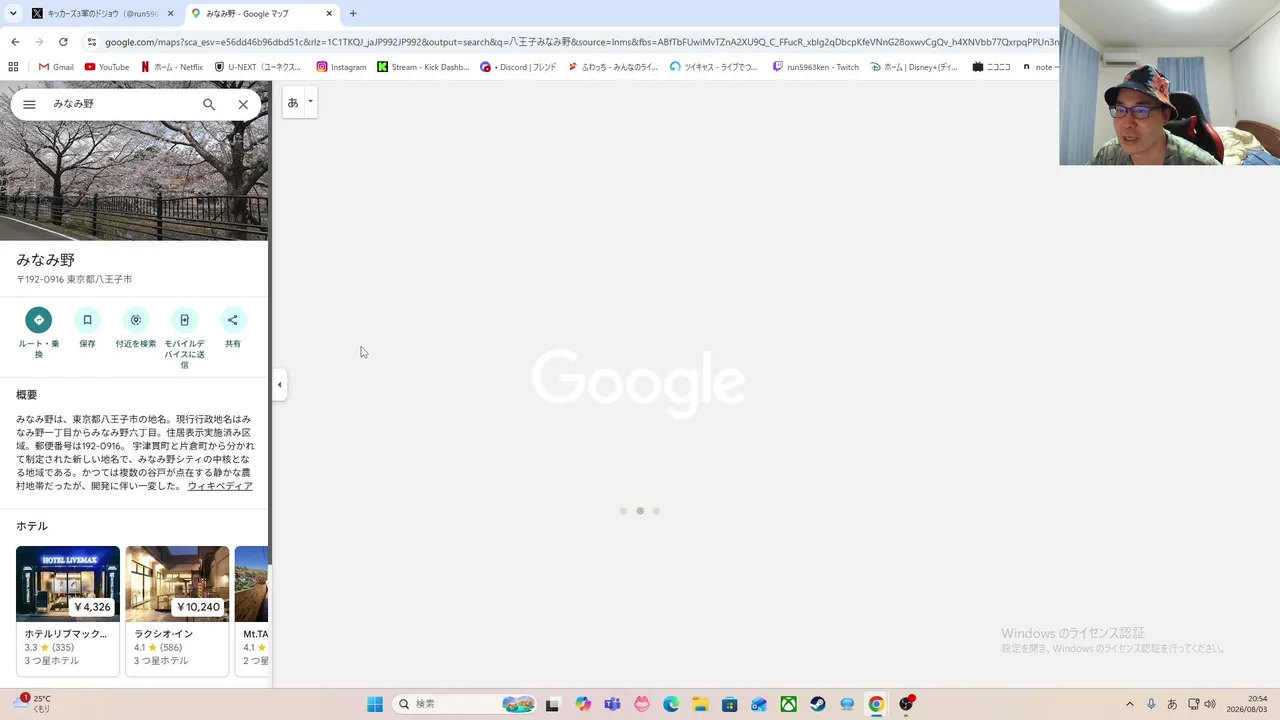Open a new browser tab
1280x720 pixels.
[x=353, y=14]
